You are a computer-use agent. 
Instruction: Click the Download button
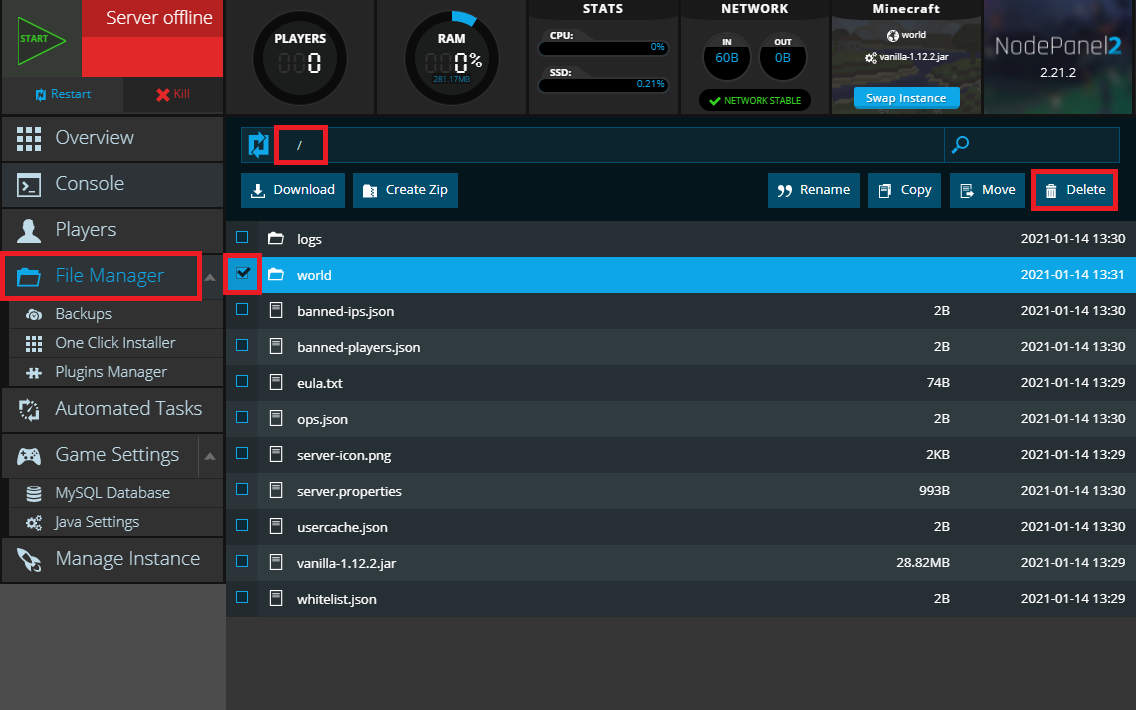[x=293, y=190]
